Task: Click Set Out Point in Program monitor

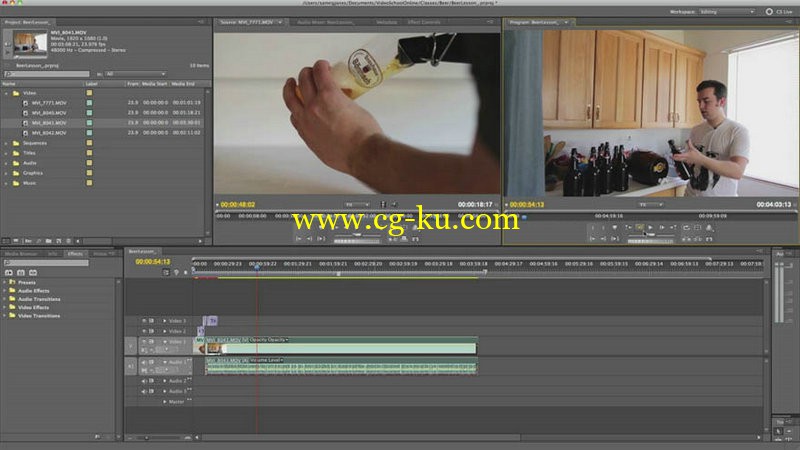Action: (603, 228)
